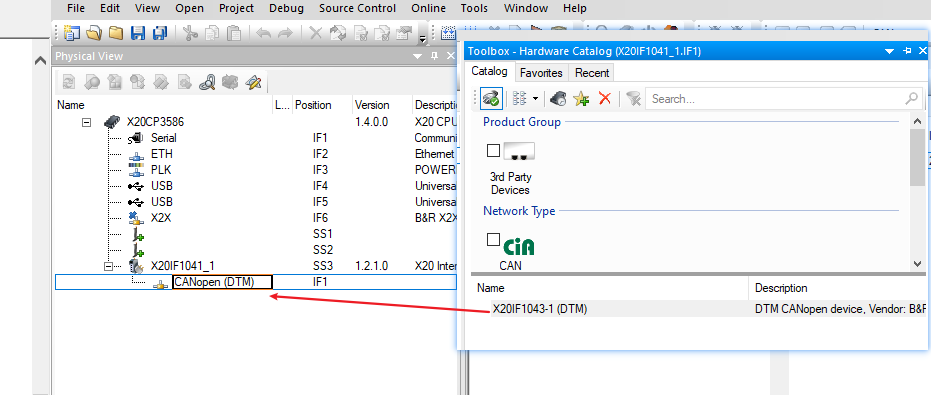The height and width of the screenshot is (395, 931).
Task: Click the plain yellow folder toolbar icon
Action: [116, 33]
